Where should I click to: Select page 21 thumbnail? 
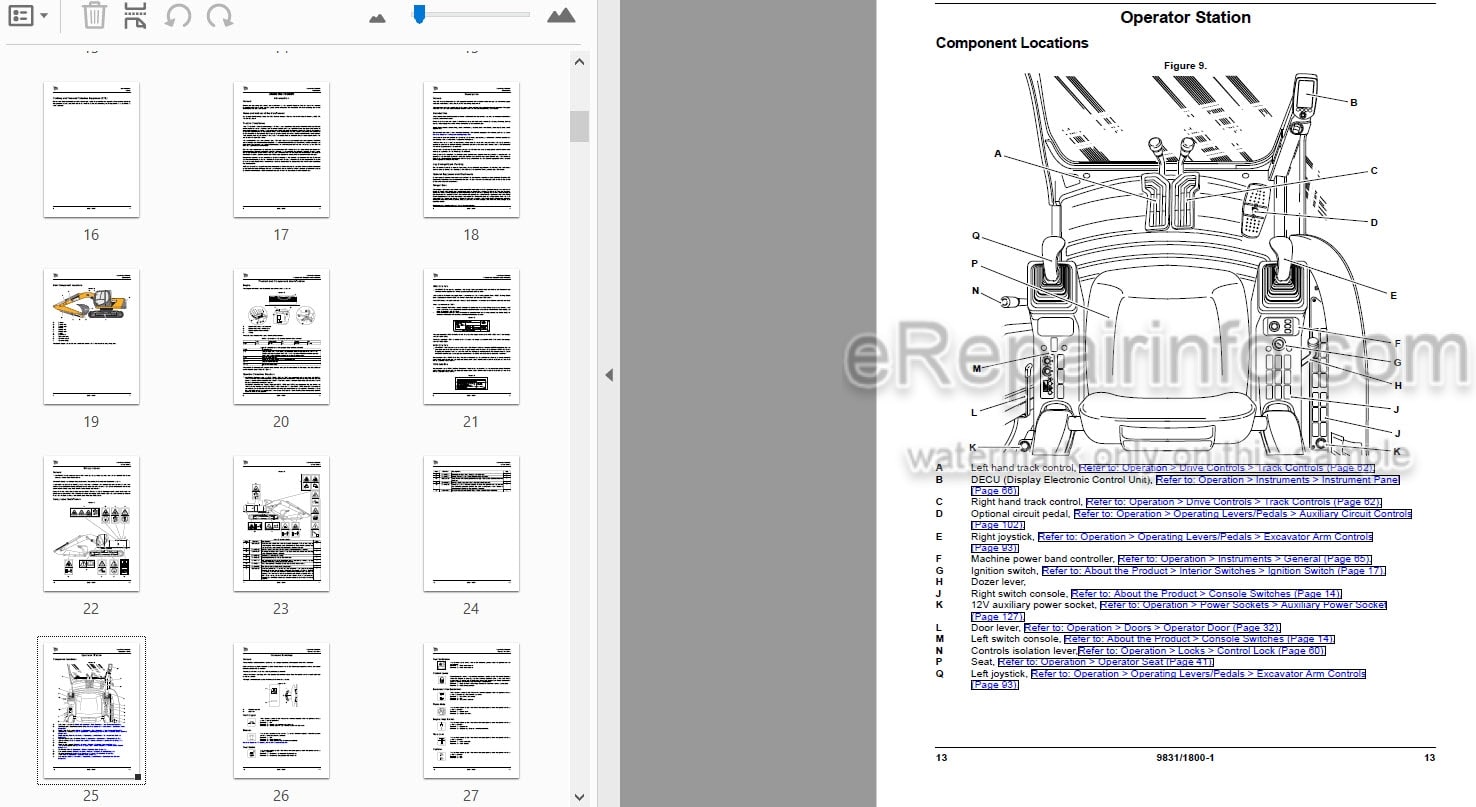tap(471, 337)
